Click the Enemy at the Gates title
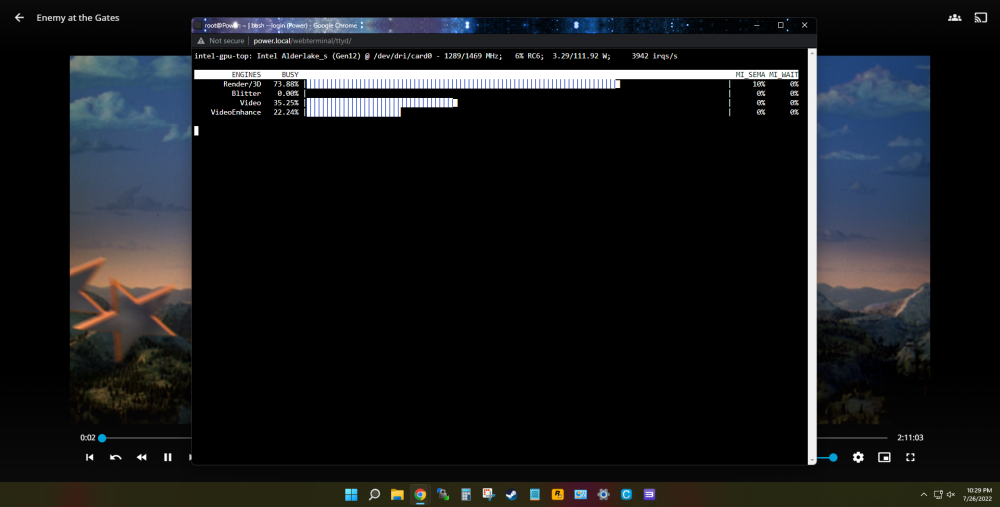Screen dimensions: 1000x507 (x=78, y=18)
